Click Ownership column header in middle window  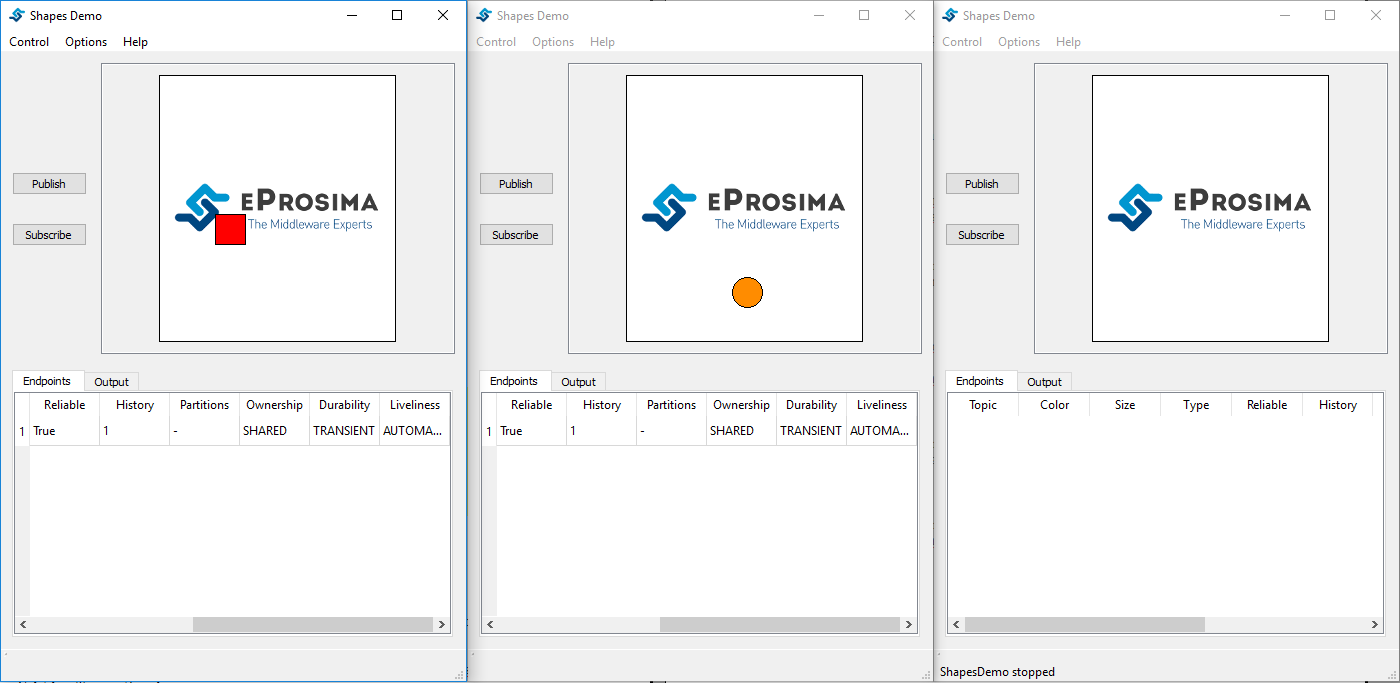tap(742, 405)
